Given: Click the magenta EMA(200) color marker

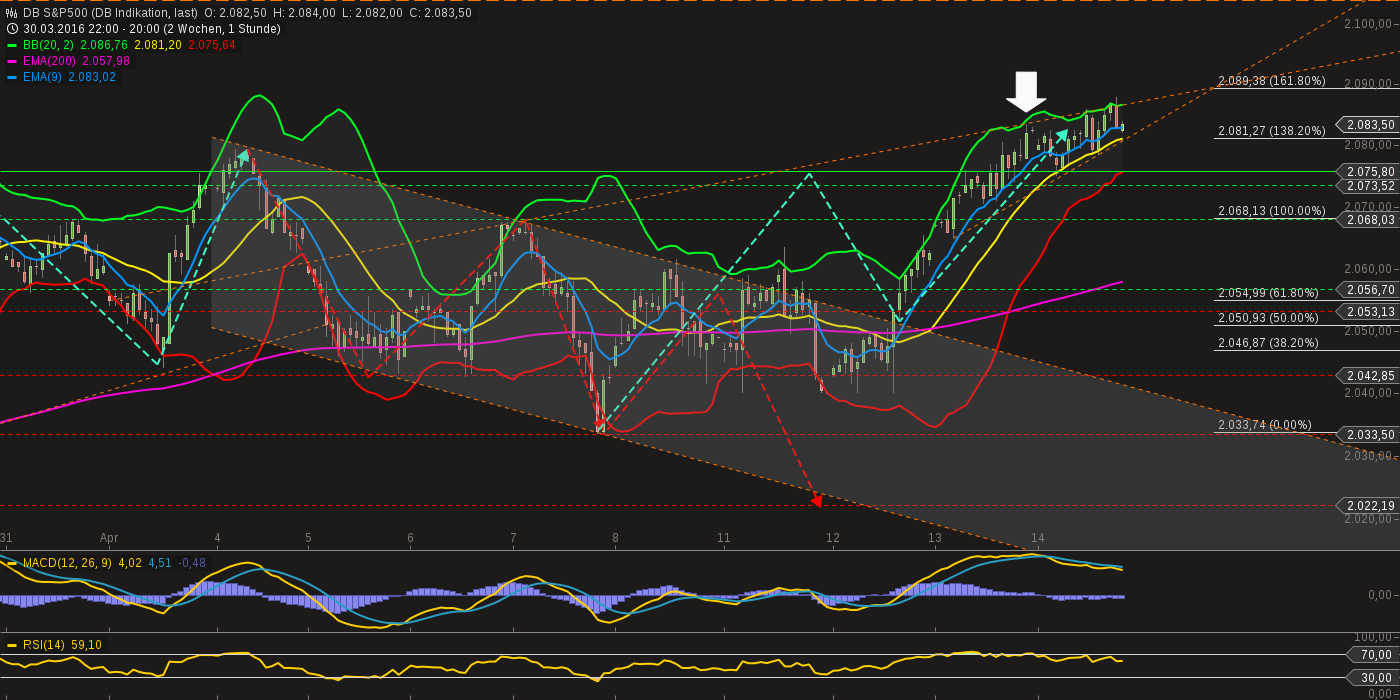Looking at the screenshot, I should 12,61.
